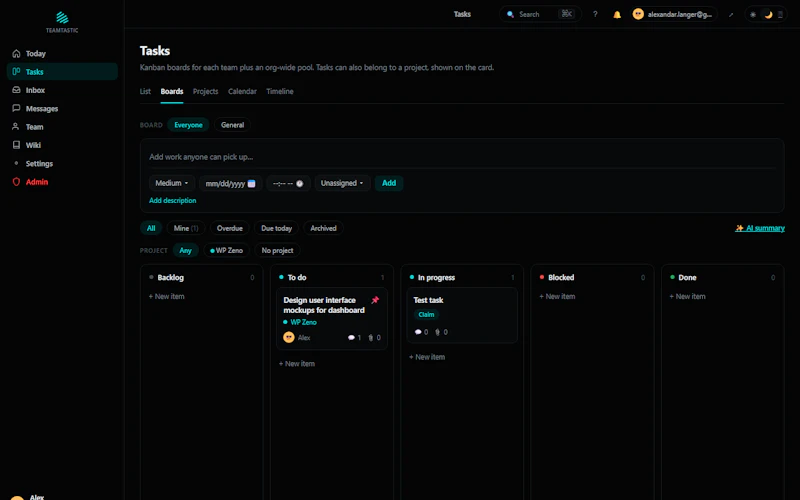Click the mm/dd/yyyy date field
This screenshot has height=500, width=800.
231,183
